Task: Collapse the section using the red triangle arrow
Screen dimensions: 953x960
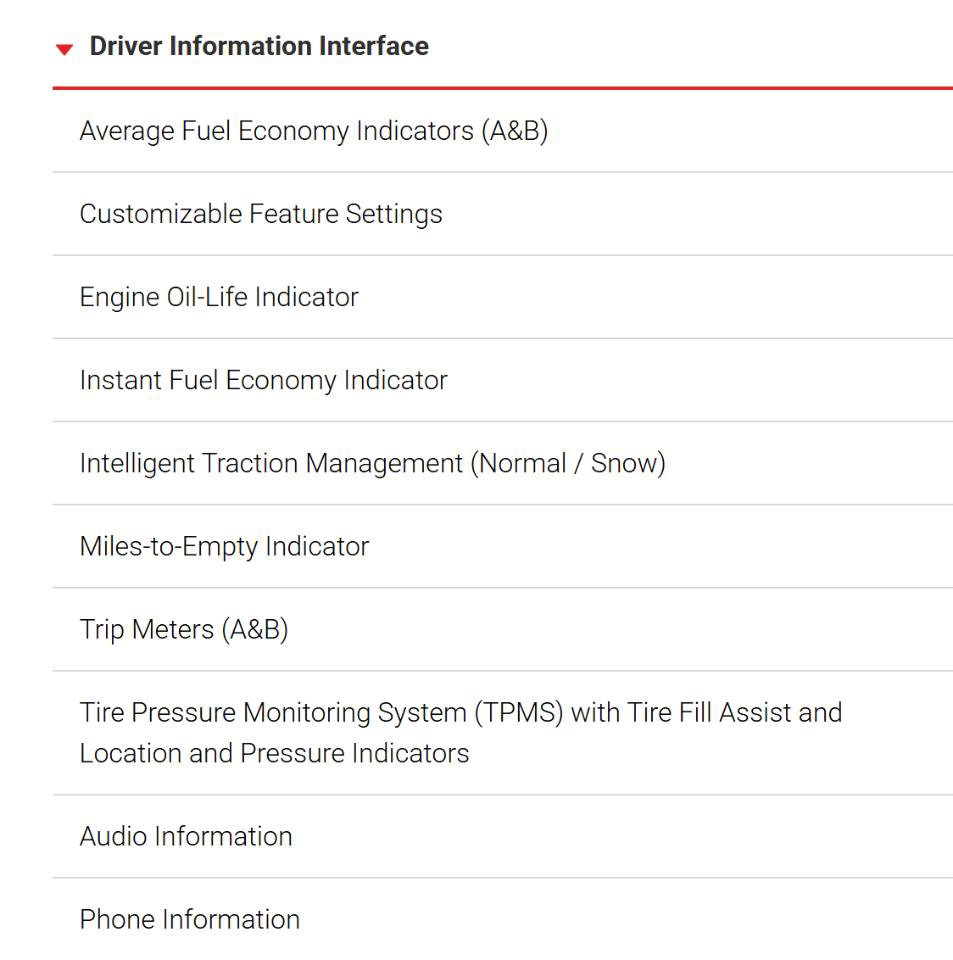Action: coord(64,49)
